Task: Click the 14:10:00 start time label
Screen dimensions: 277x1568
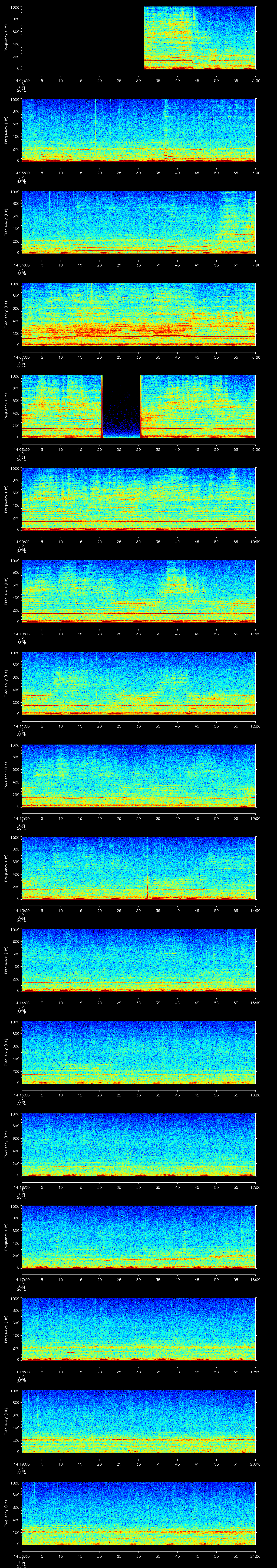Action: pyautogui.click(x=21, y=634)
